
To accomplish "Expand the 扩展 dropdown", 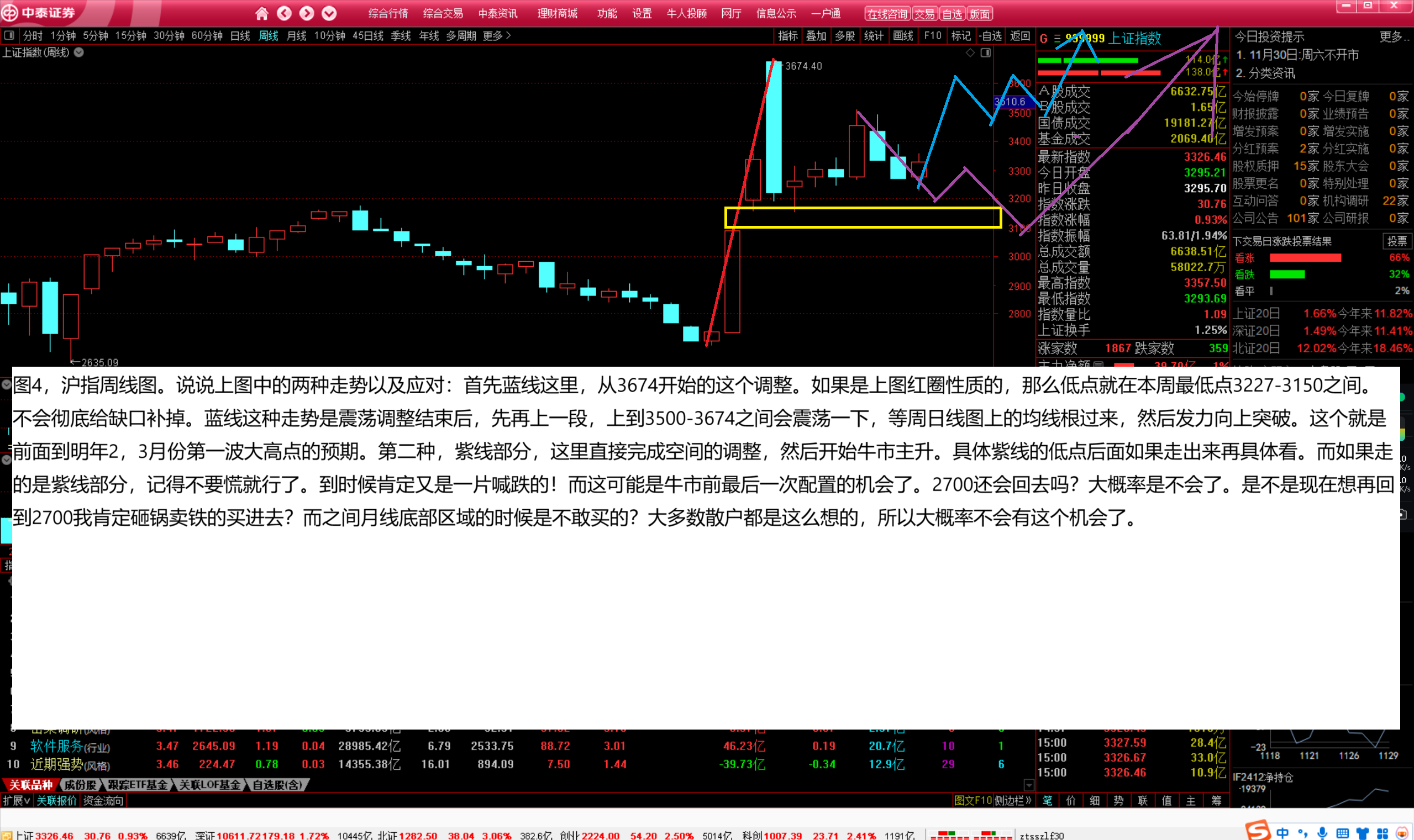I will click(x=17, y=800).
